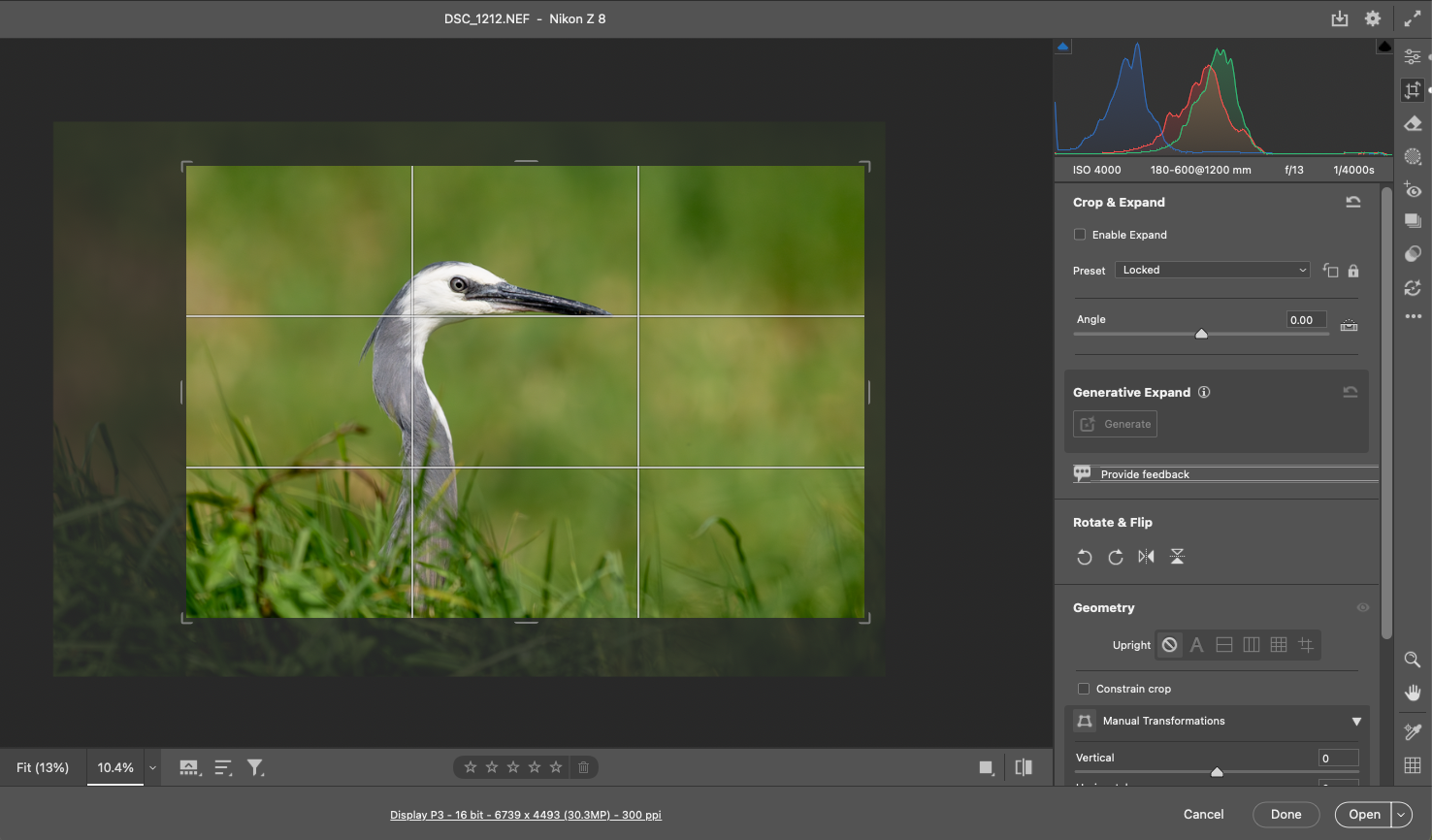1432x840 pixels.
Task: Select the Healing eraser tool
Action: [x=1413, y=124]
